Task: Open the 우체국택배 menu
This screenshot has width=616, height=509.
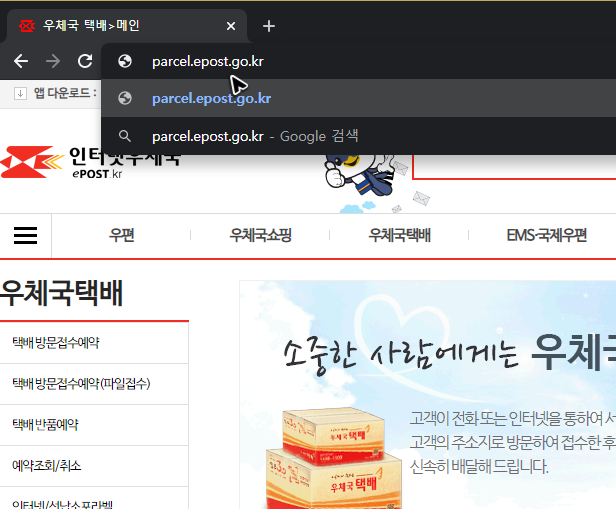Action: pos(400,235)
